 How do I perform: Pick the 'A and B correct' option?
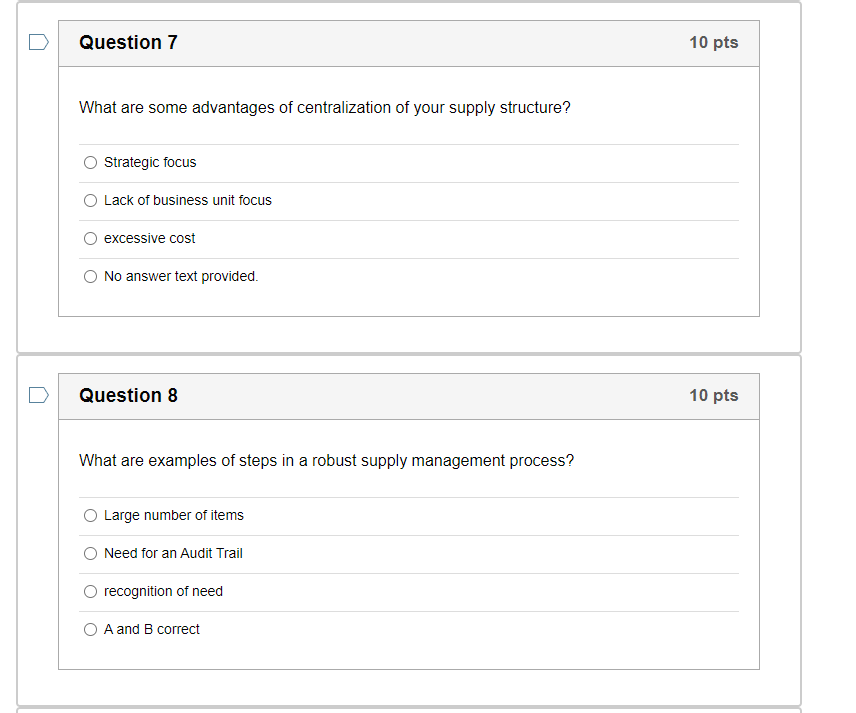coord(91,629)
